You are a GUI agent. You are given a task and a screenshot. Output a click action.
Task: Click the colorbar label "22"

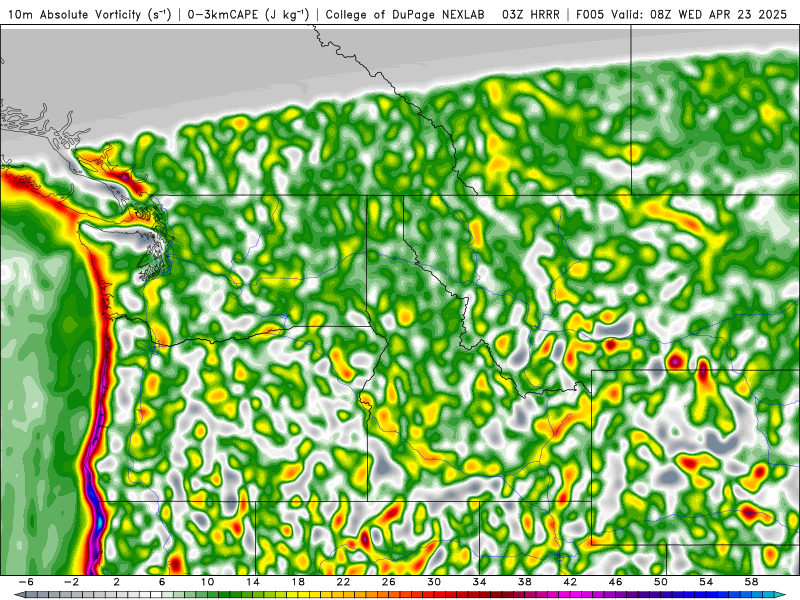pos(343,581)
